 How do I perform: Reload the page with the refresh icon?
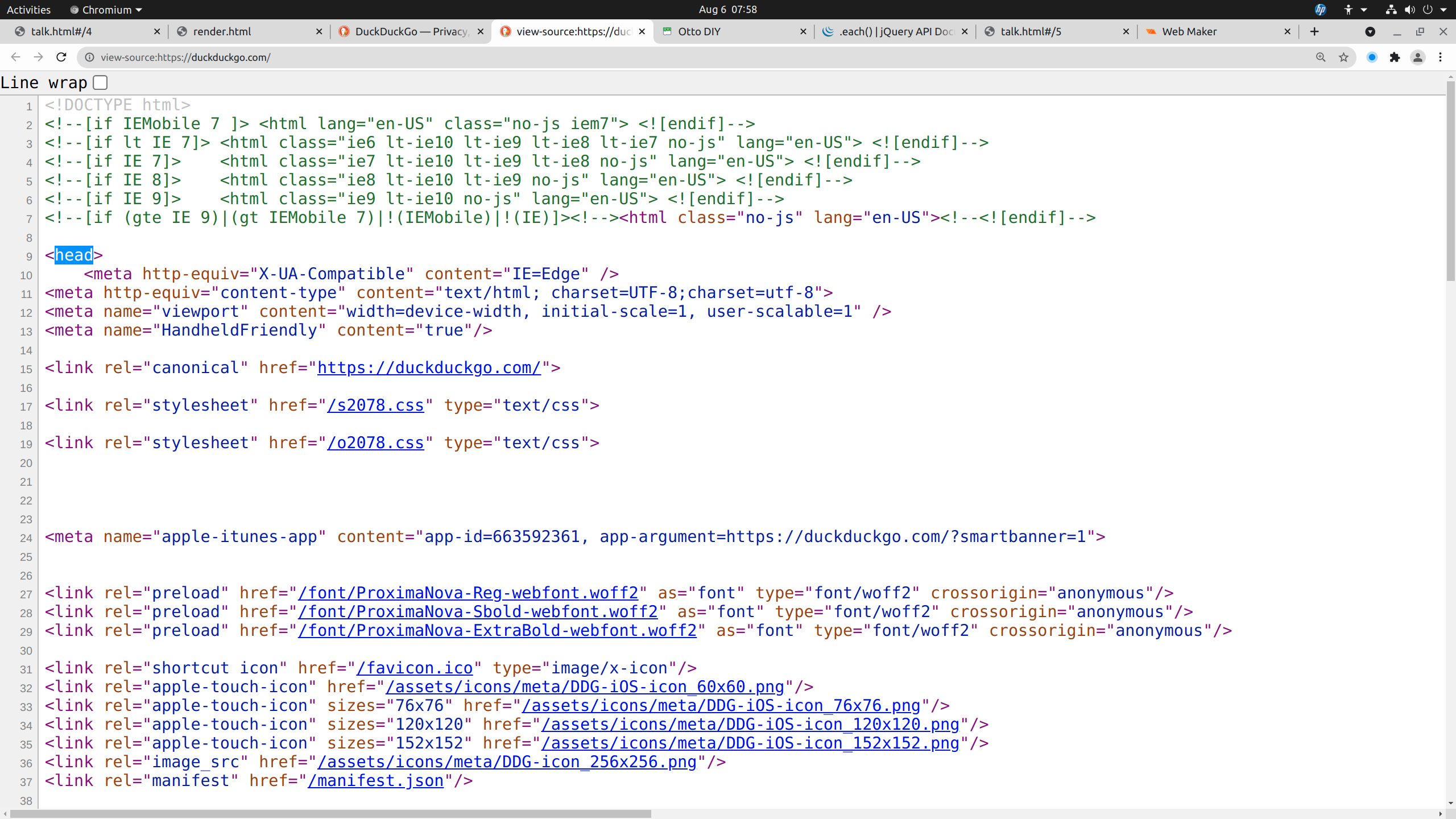[61, 57]
